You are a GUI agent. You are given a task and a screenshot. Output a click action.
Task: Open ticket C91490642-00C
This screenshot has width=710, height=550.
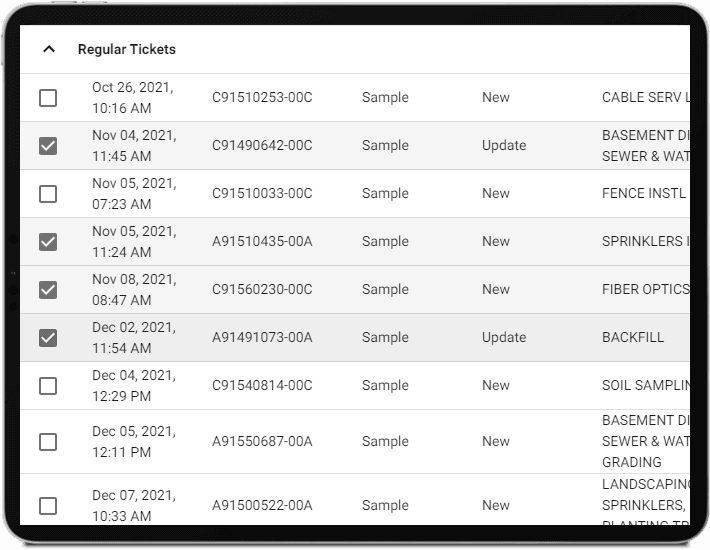tap(262, 145)
